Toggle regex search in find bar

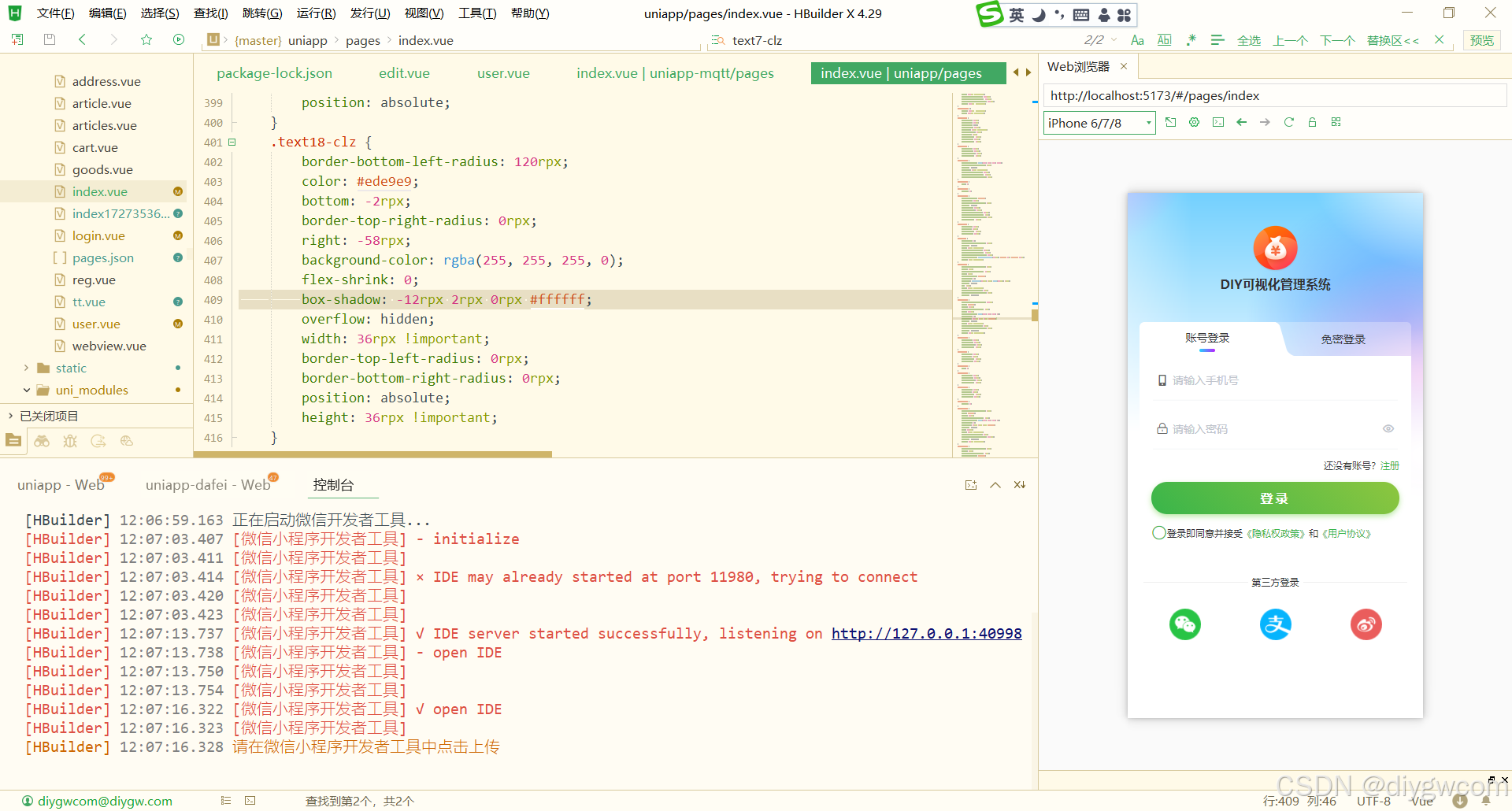(x=1191, y=40)
